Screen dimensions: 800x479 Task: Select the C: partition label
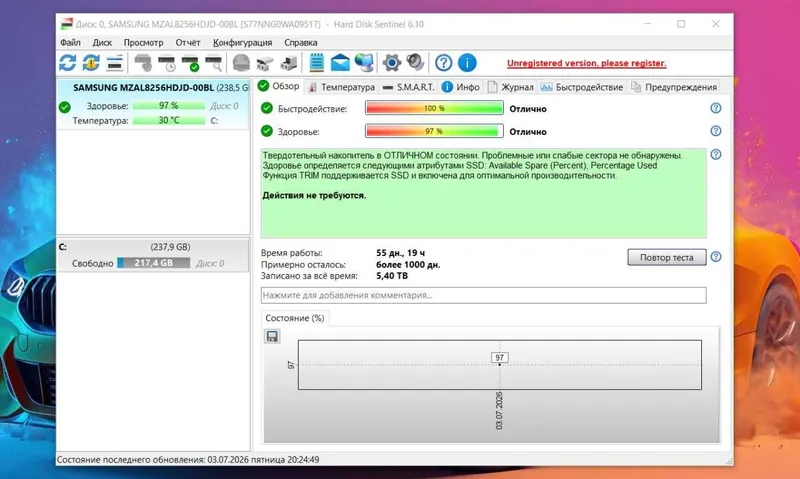pyautogui.click(x=63, y=247)
